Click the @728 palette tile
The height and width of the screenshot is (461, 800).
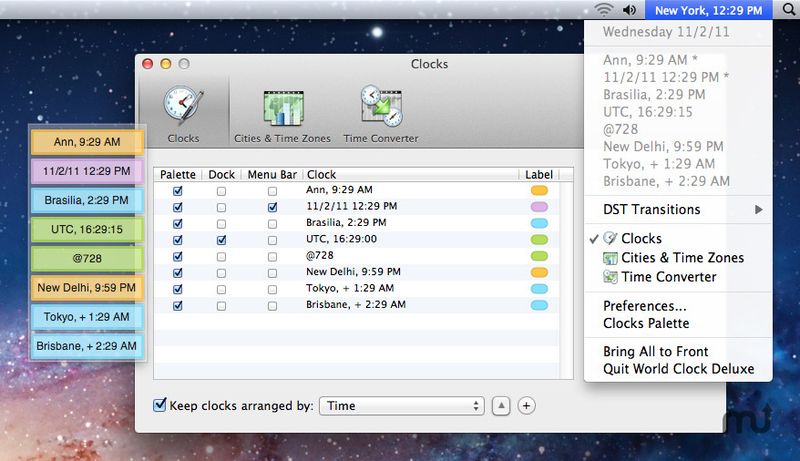point(87,259)
